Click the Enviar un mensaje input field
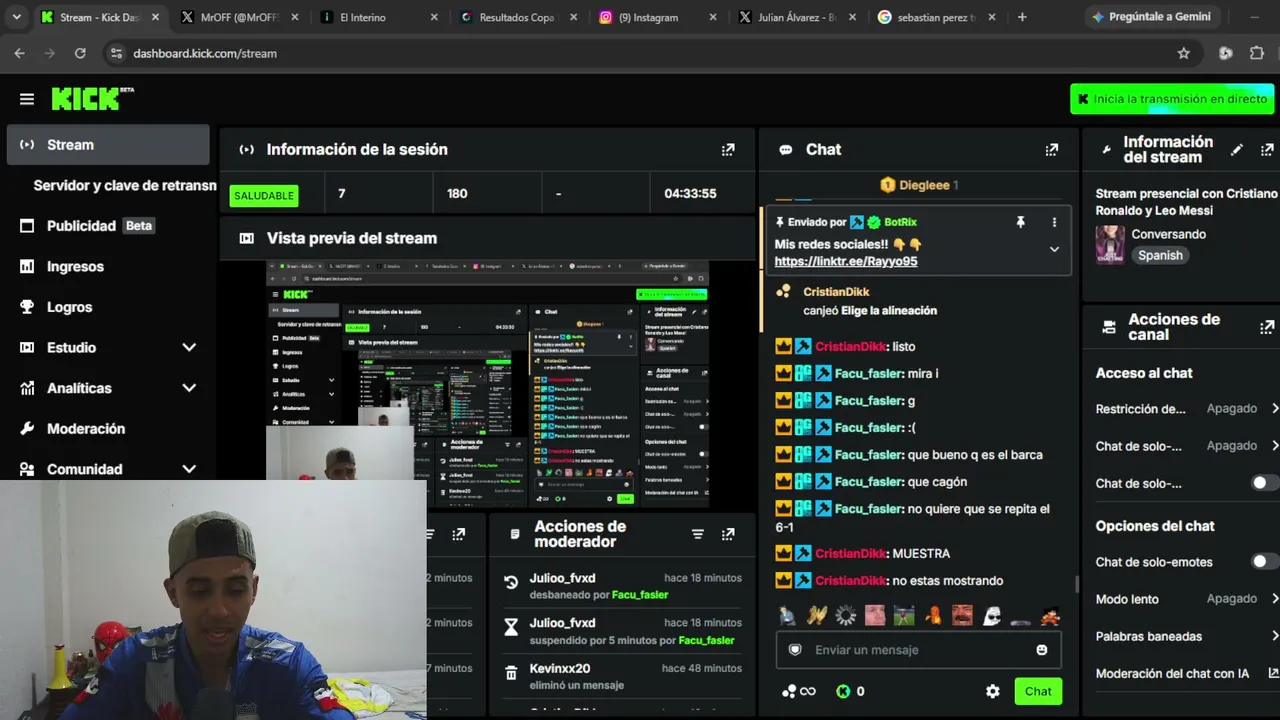This screenshot has width=1280, height=720. pos(917,650)
